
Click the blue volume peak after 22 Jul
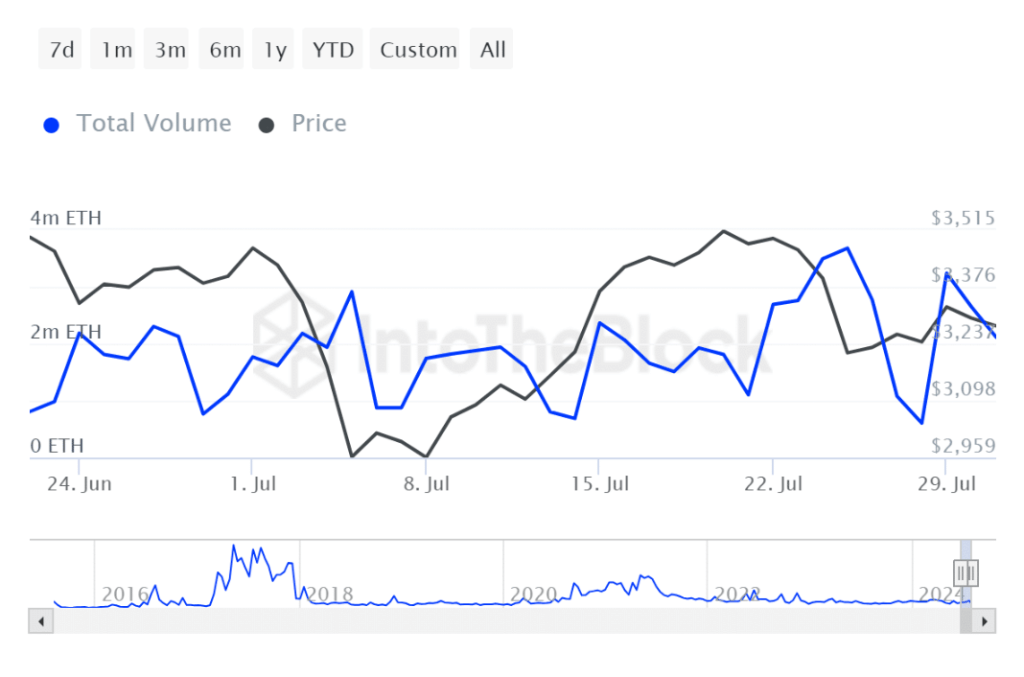click(847, 248)
